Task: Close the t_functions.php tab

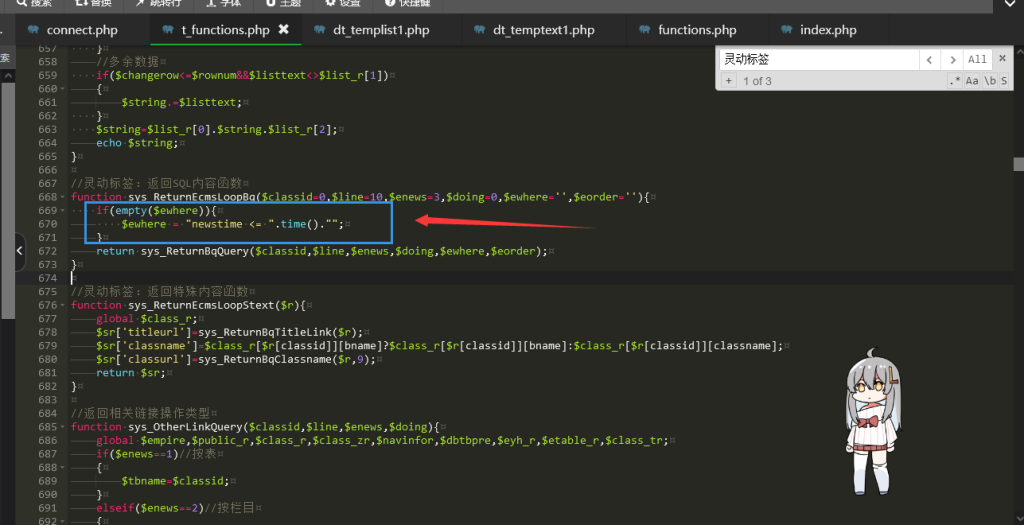Action: [283, 30]
